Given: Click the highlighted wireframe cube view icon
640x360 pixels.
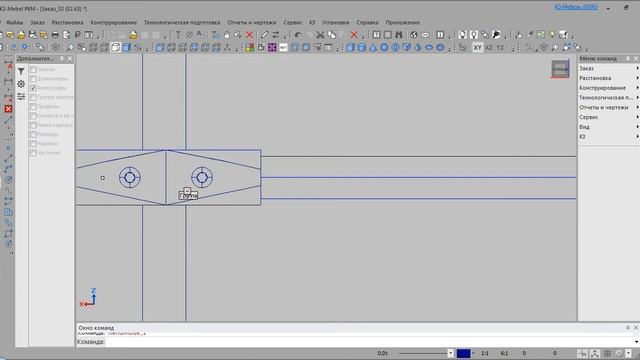Looking at the screenshot, I should coord(116,48).
